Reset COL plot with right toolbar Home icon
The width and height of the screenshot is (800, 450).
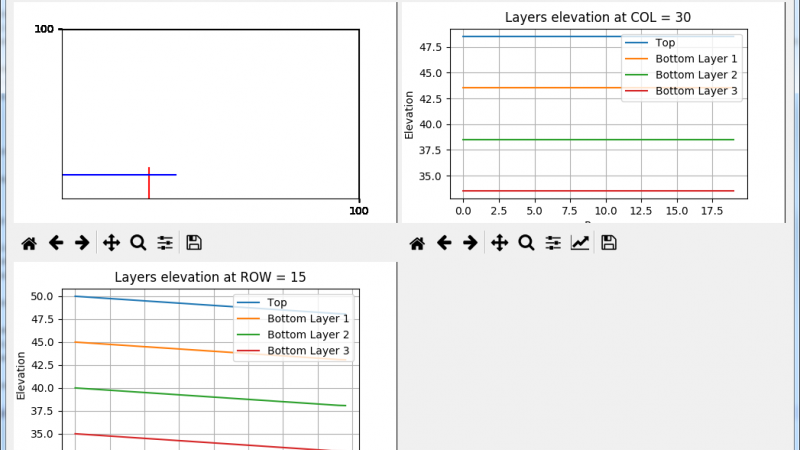pos(417,243)
